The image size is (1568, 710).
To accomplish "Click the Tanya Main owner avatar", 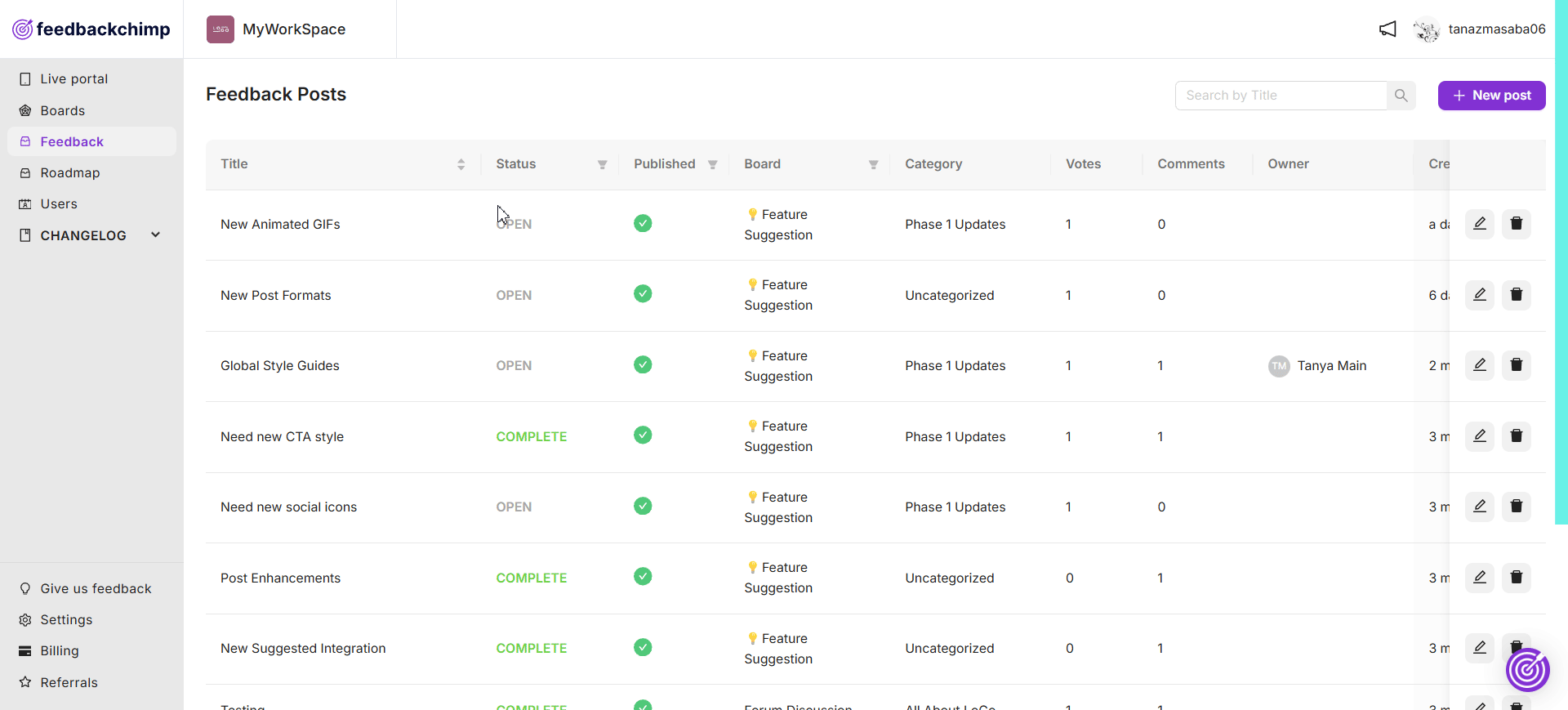I will [x=1279, y=366].
